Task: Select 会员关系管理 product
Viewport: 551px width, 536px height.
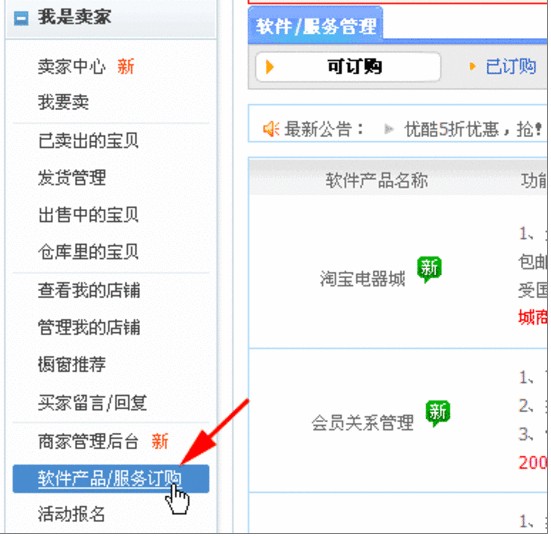Action: pos(362,423)
